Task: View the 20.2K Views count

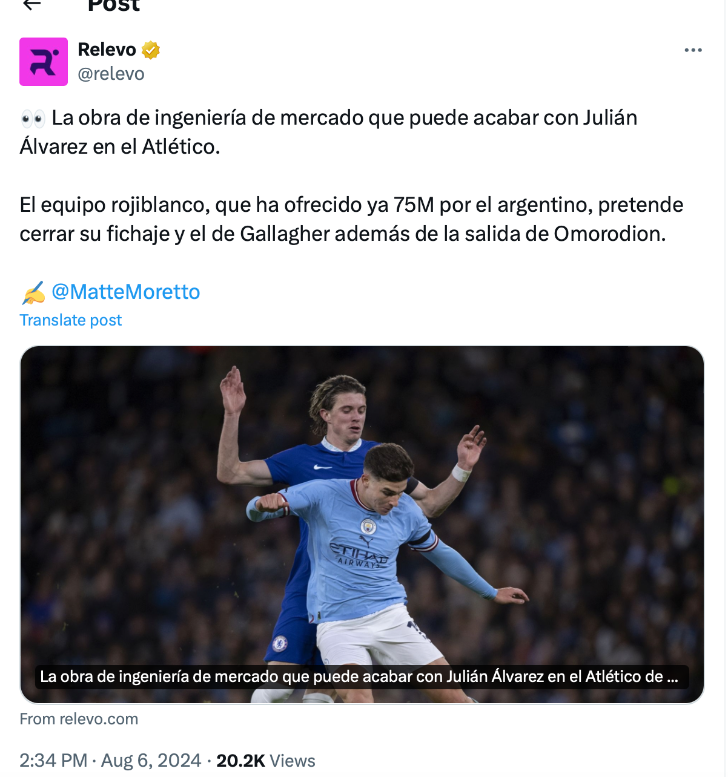Action: click(x=266, y=761)
